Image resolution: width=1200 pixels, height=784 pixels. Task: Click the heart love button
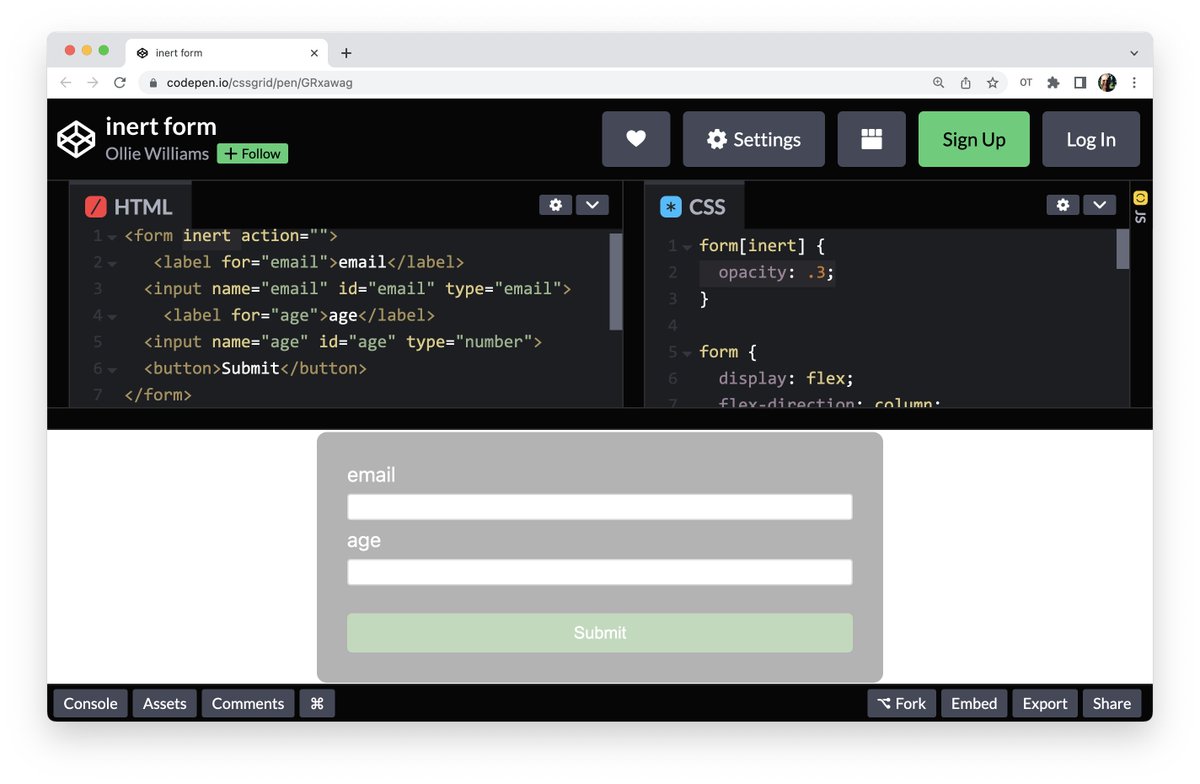tap(636, 139)
